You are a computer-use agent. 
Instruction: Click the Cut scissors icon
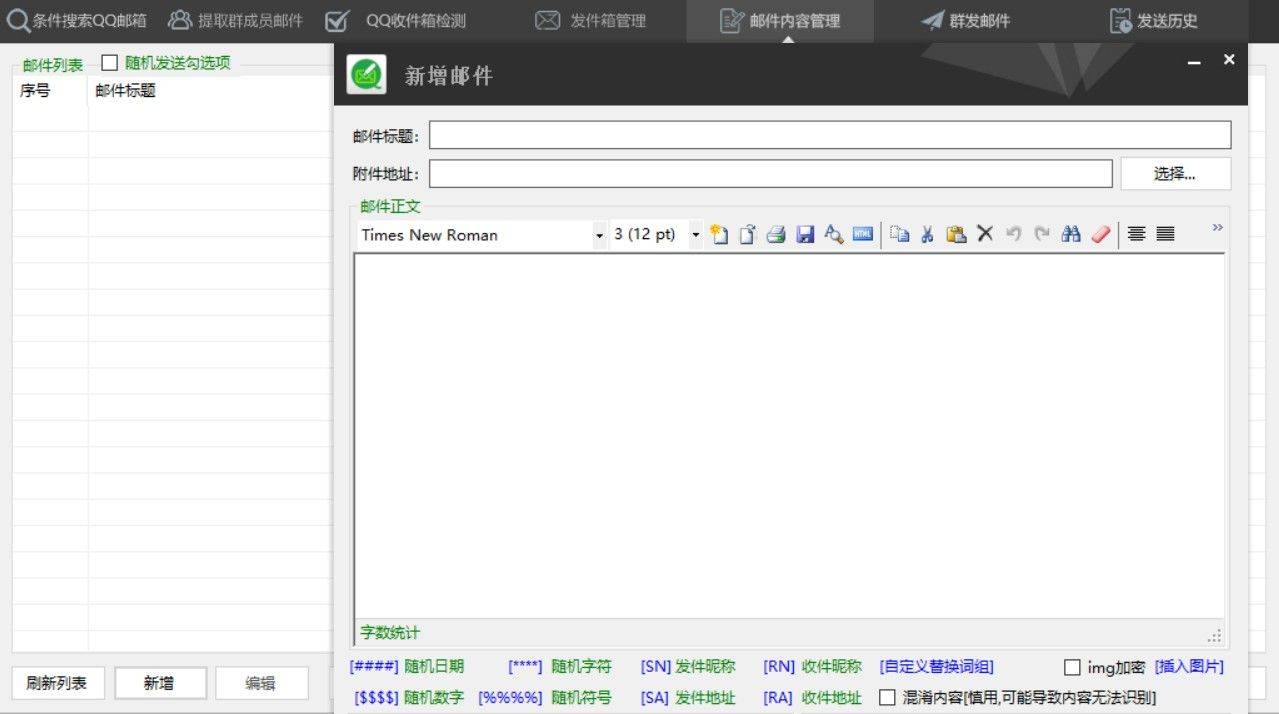[927, 234]
